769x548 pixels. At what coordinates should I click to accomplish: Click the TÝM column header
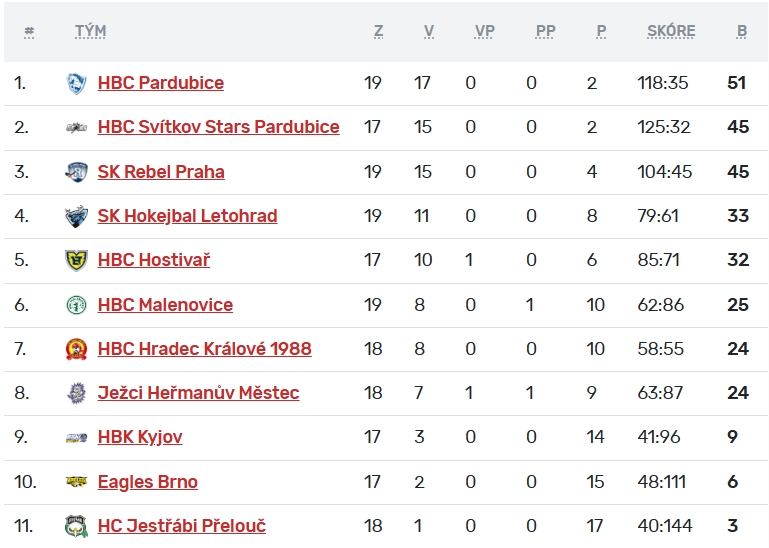pyautogui.click(x=90, y=31)
